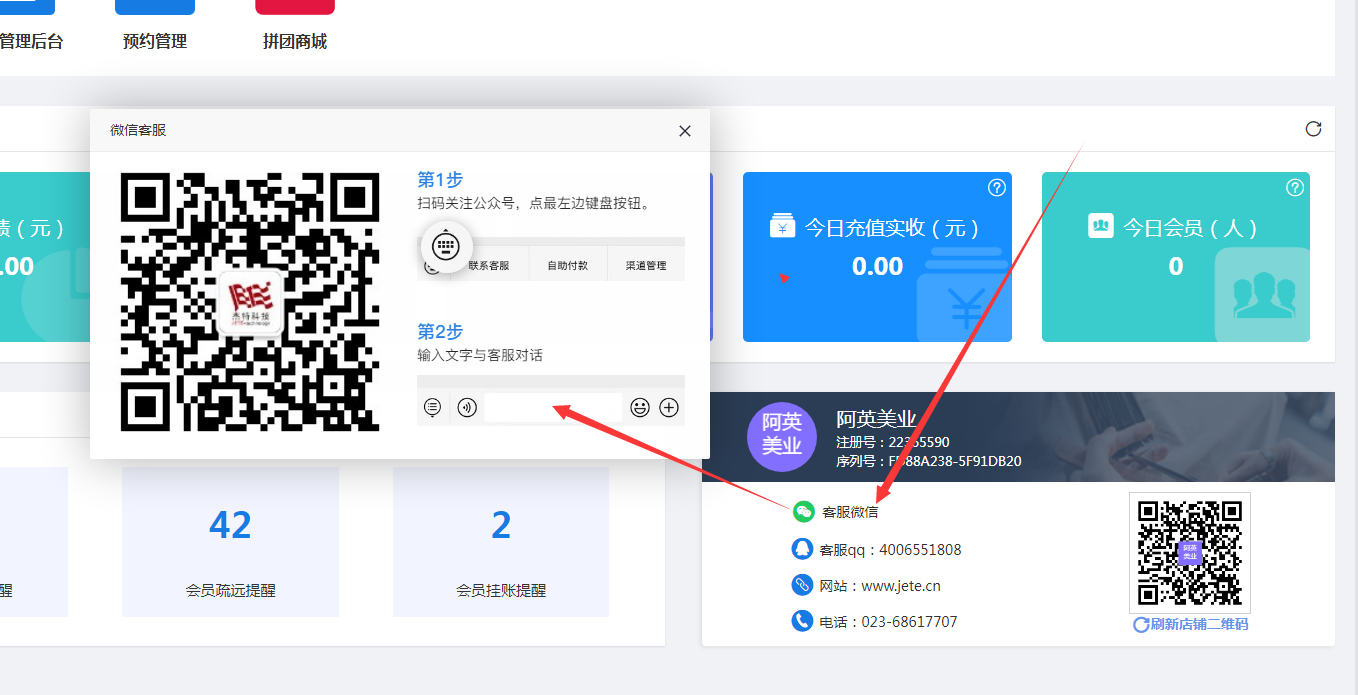
Task: Click the members icon beside 今日会员
Action: pyautogui.click(x=1100, y=226)
